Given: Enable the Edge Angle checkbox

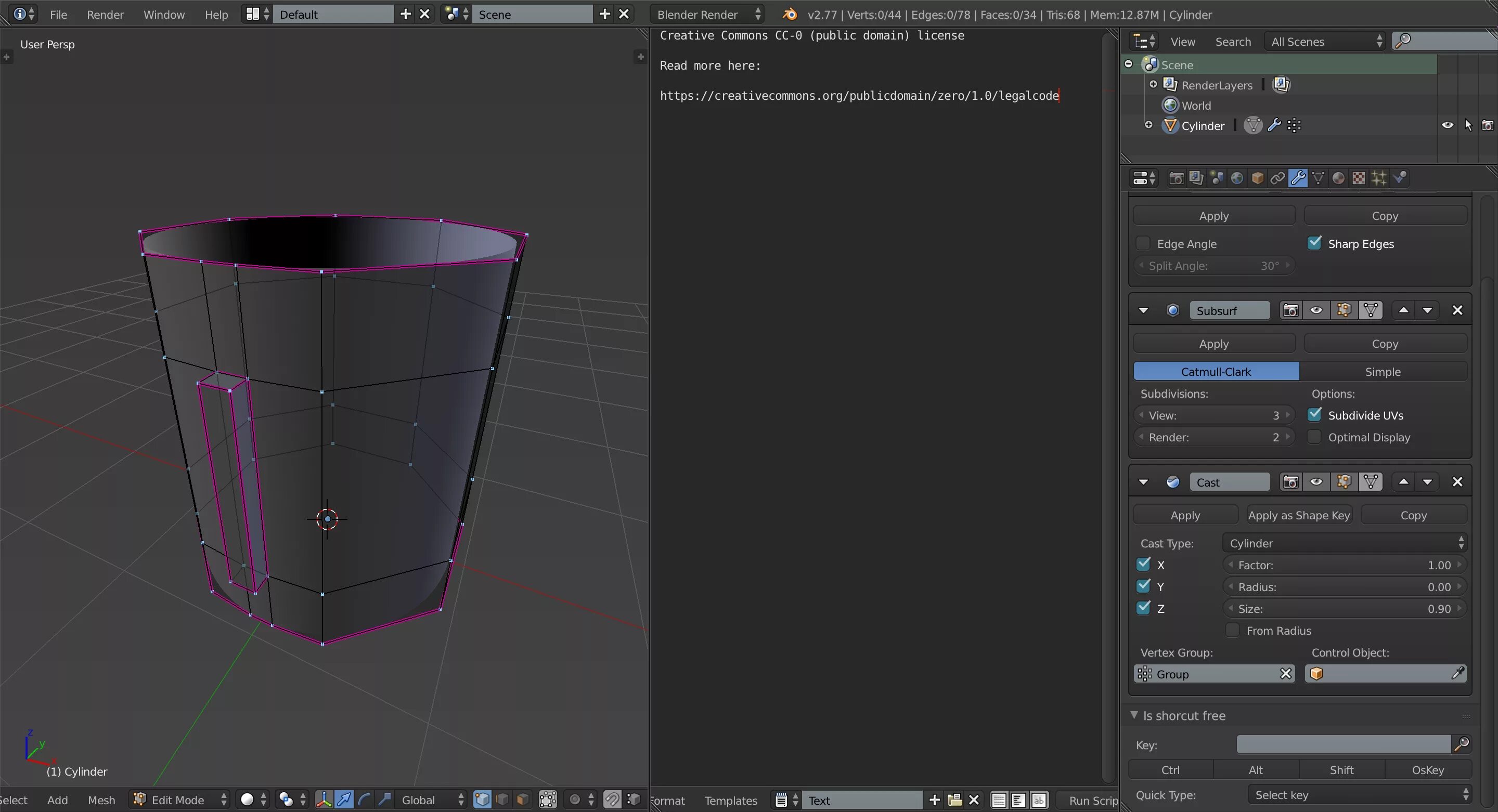Looking at the screenshot, I should click(x=1143, y=243).
